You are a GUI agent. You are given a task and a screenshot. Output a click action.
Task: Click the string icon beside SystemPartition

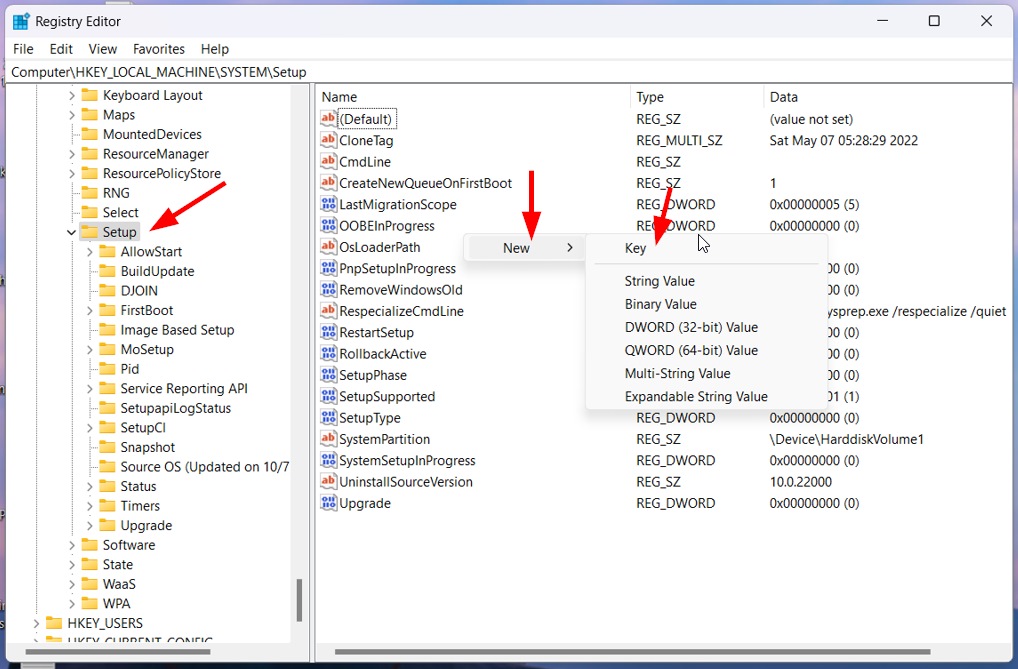click(329, 439)
